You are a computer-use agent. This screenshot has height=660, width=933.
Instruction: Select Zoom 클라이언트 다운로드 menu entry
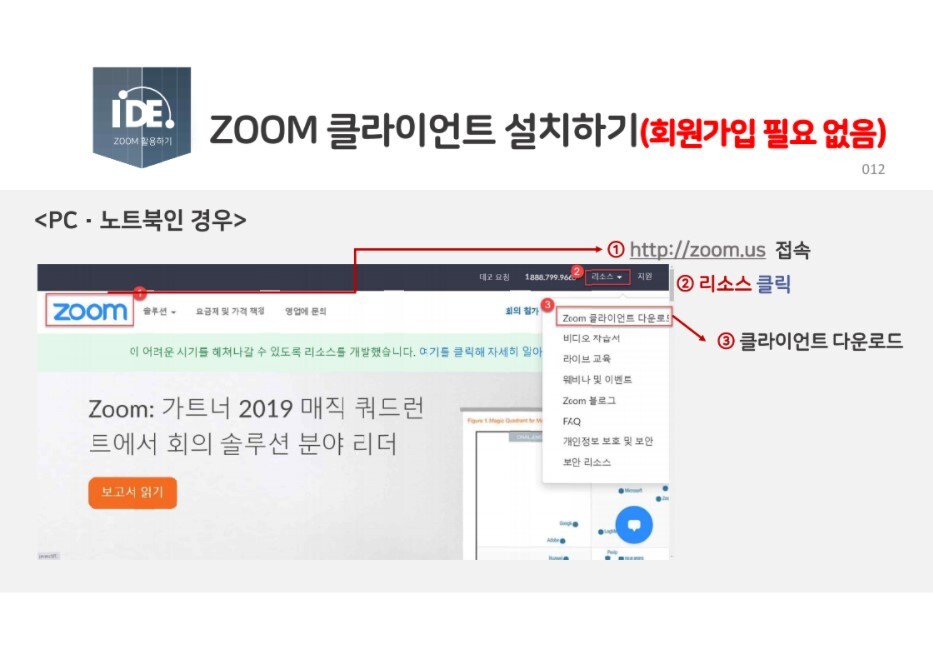point(615,318)
